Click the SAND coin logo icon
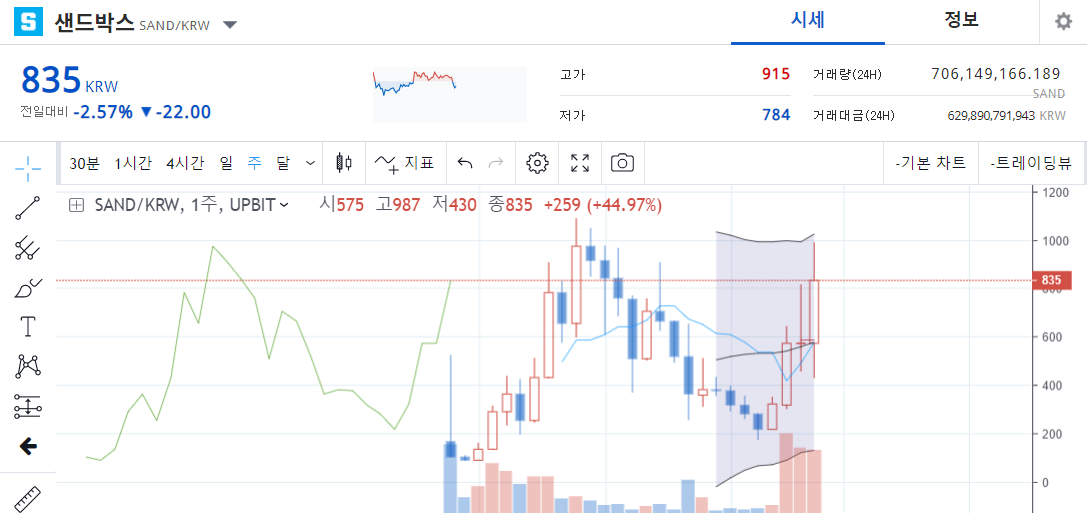1087x513 pixels. click(x=29, y=22)
